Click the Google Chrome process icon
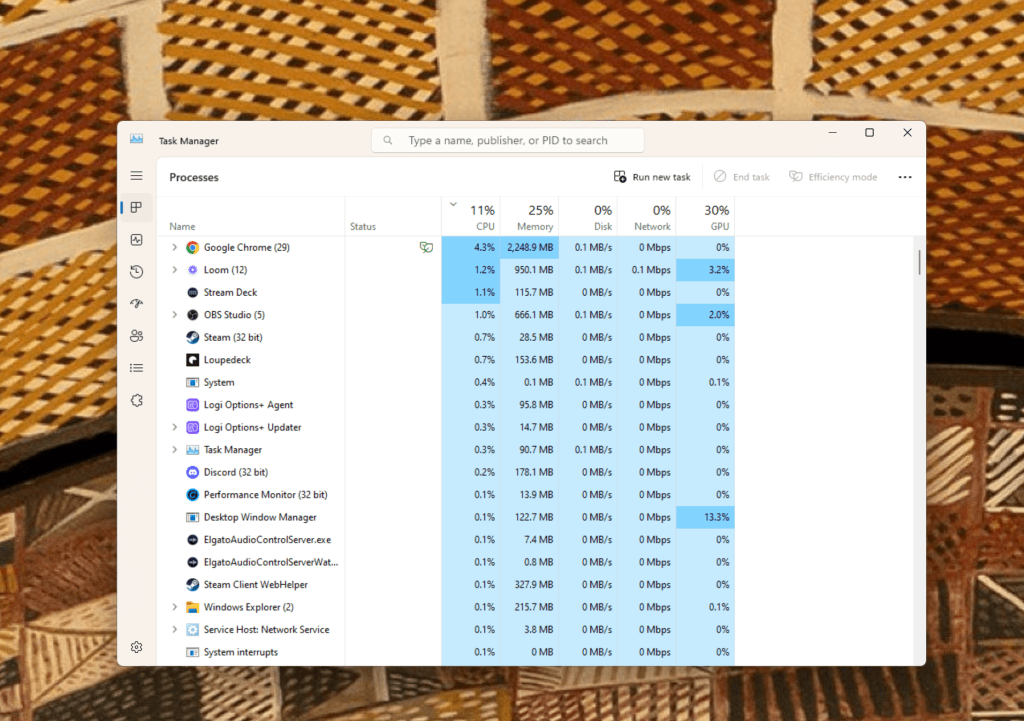 [x=192, y=248]
